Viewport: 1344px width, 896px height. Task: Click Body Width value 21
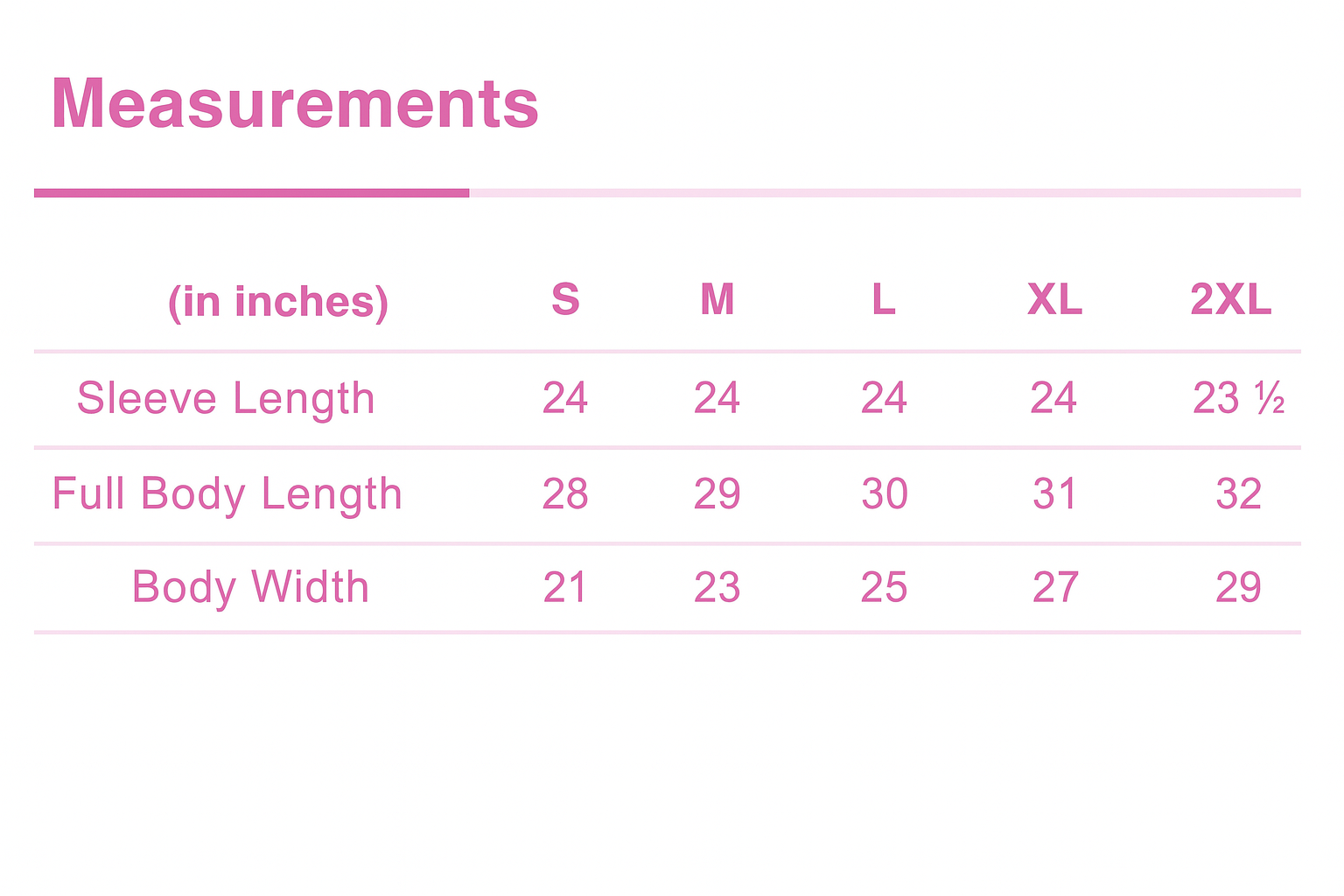pyautogui.click(x=565, y=587)
